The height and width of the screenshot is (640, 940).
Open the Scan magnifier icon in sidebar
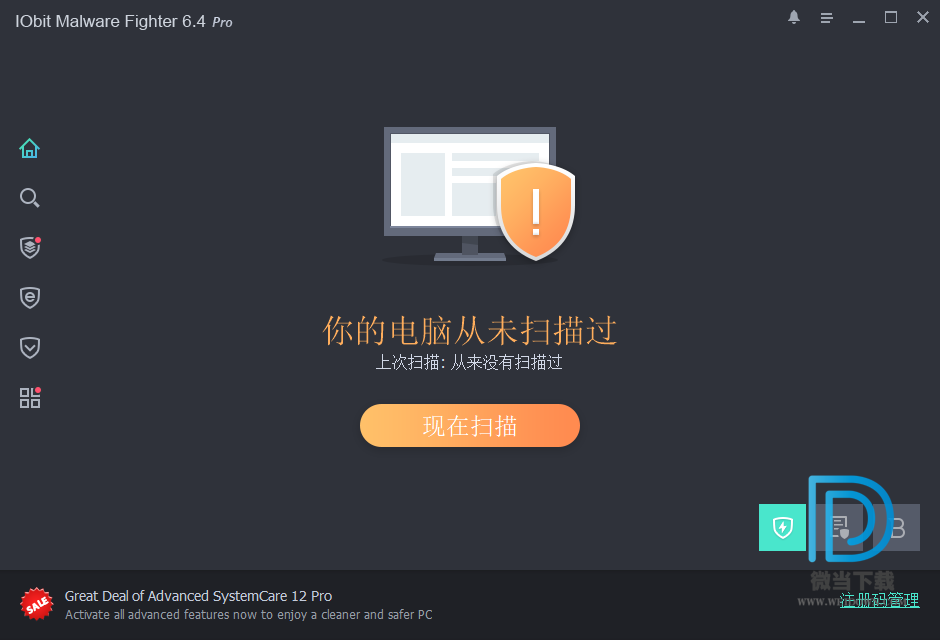point(29,198)
